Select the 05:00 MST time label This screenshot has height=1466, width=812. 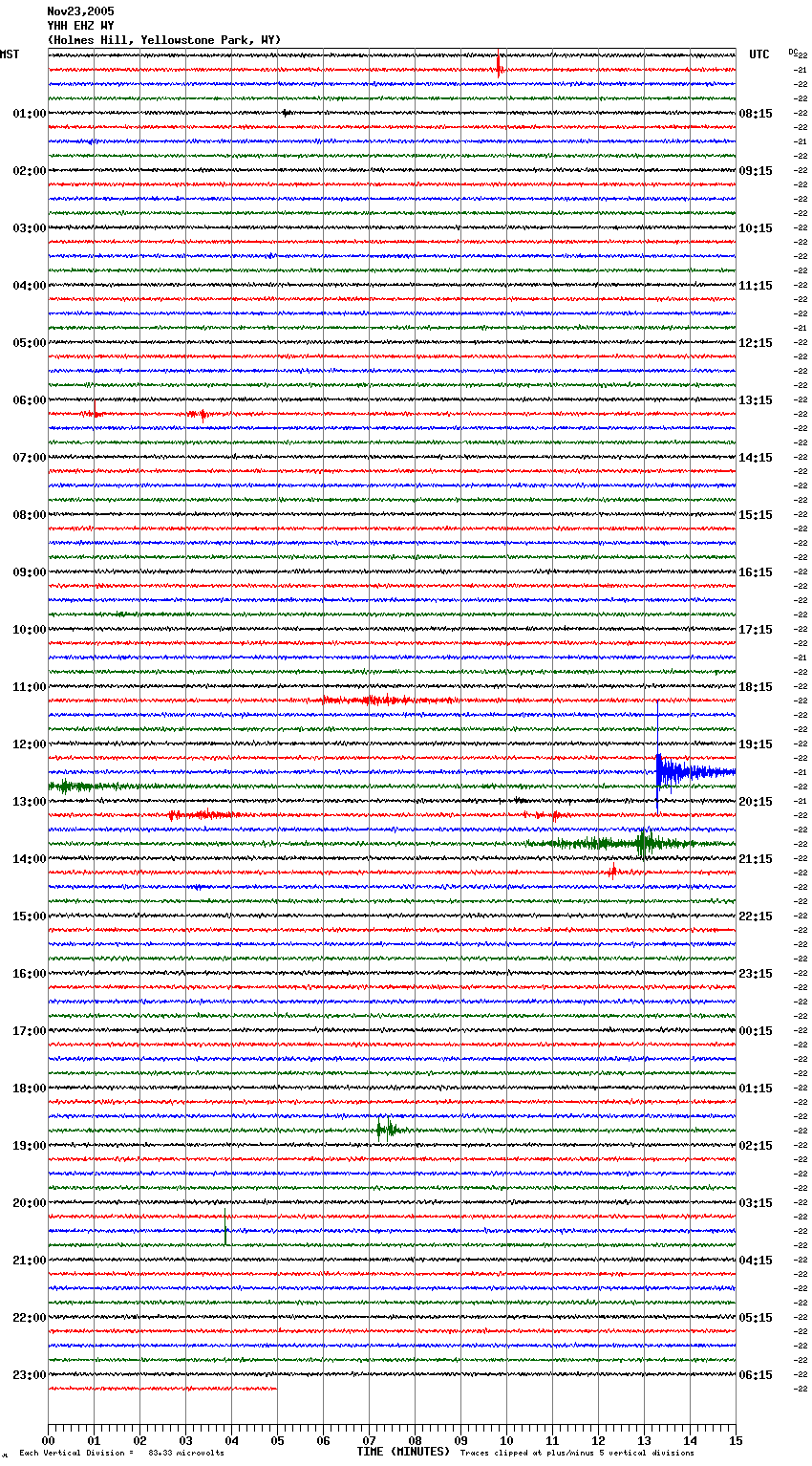(x=29, y=343)
